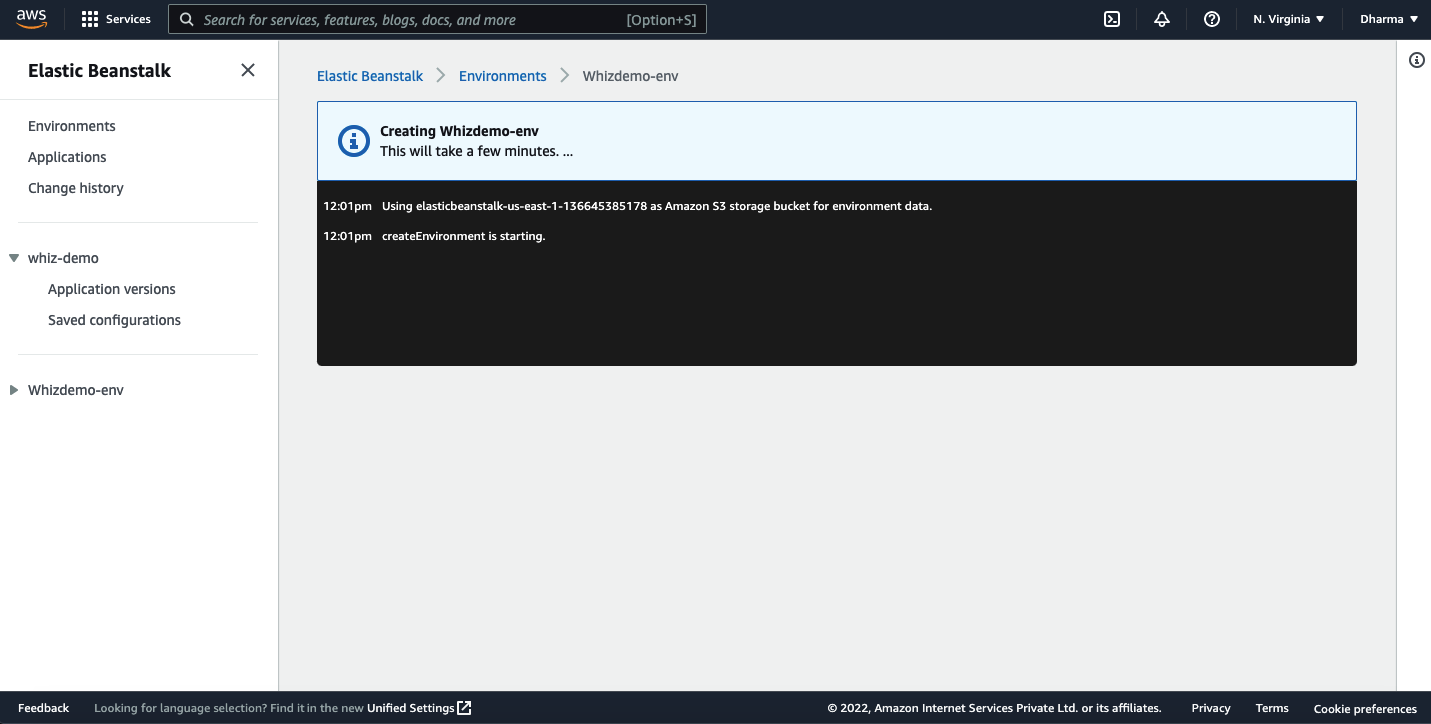The height and width of the screenshot is (724, 1431).
Task: Open the N. Virginia region dropdown
Action: coord(1289,19)
